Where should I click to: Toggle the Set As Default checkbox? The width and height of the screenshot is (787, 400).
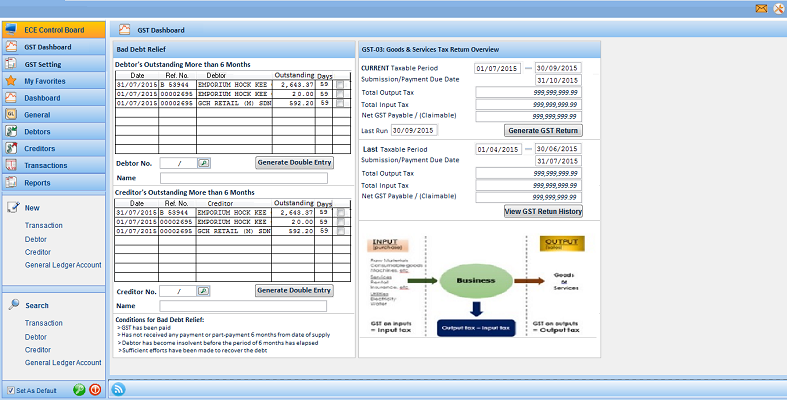(11, 390)
